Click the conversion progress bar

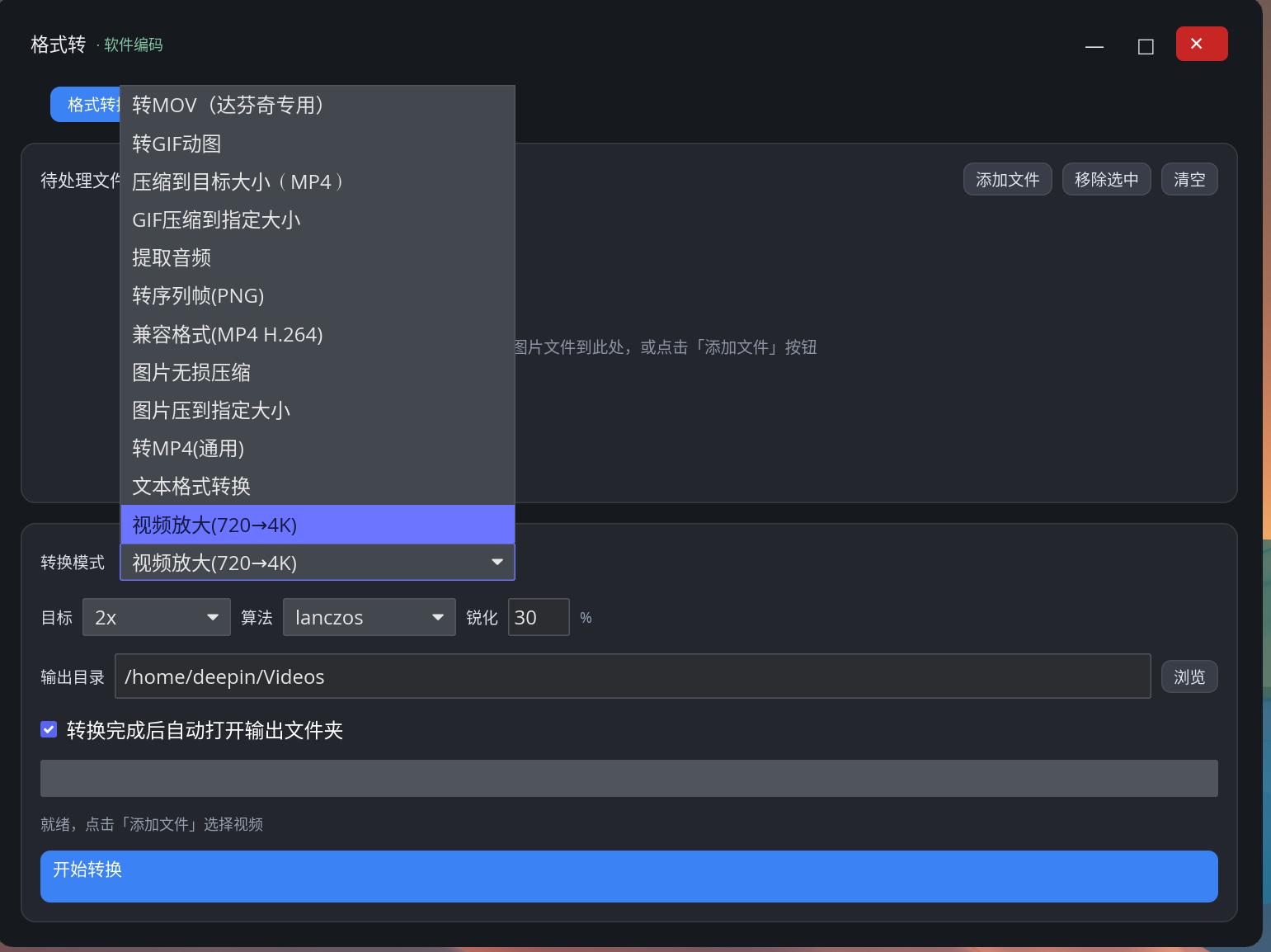point(629,778)
